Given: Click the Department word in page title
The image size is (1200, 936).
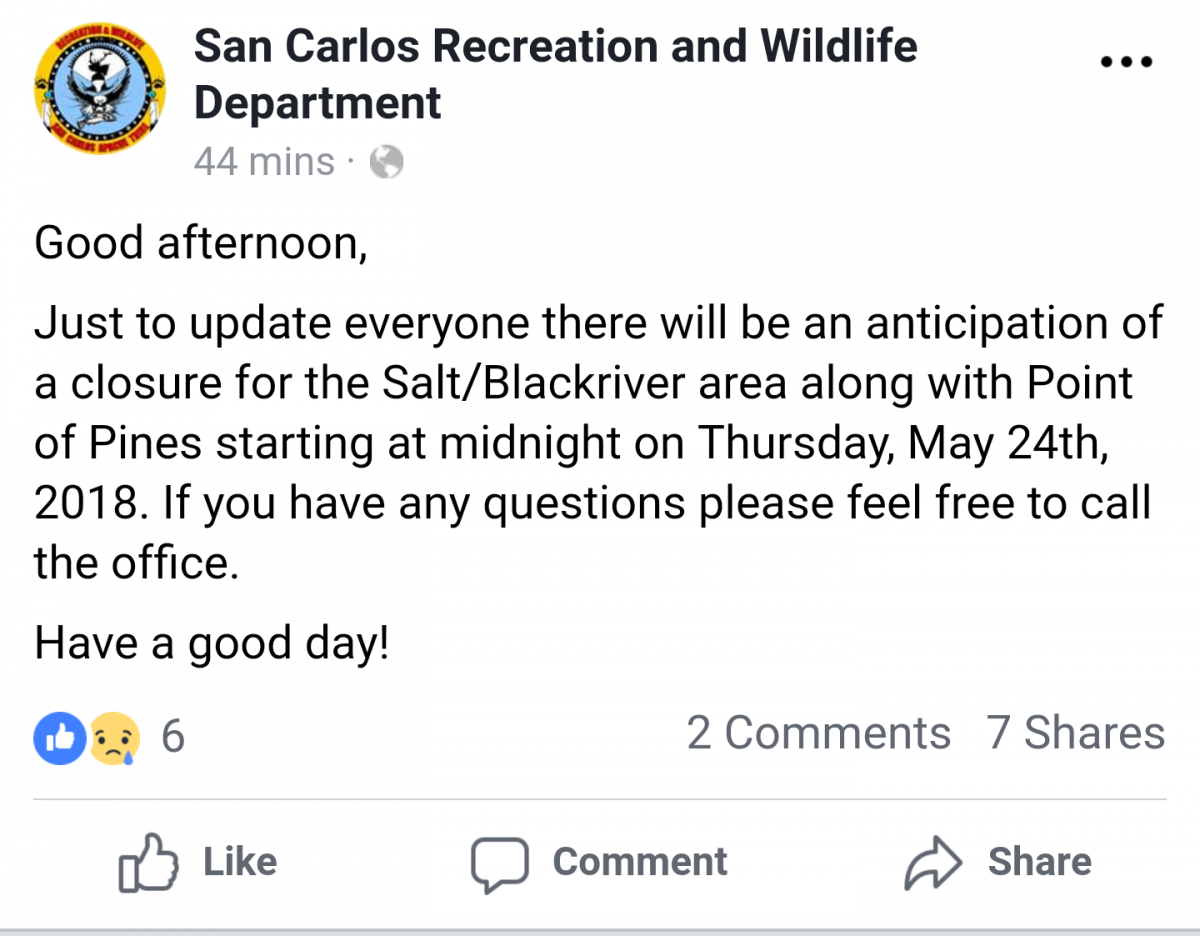Looking at the screenshot, I should [317, 104].
